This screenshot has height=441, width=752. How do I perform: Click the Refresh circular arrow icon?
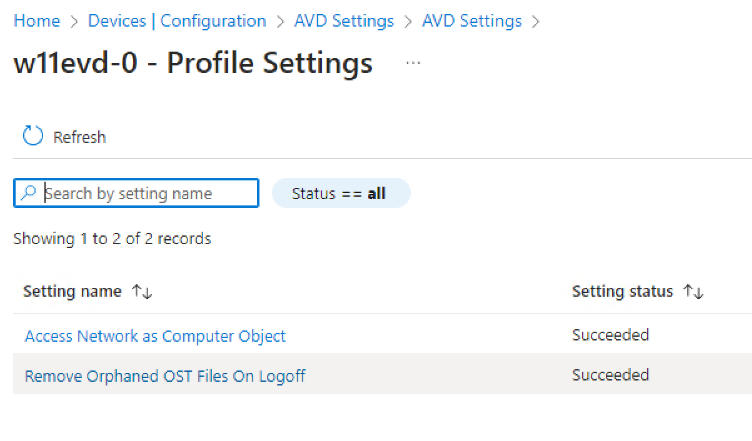pyautogui.click(x=33, y=136)
